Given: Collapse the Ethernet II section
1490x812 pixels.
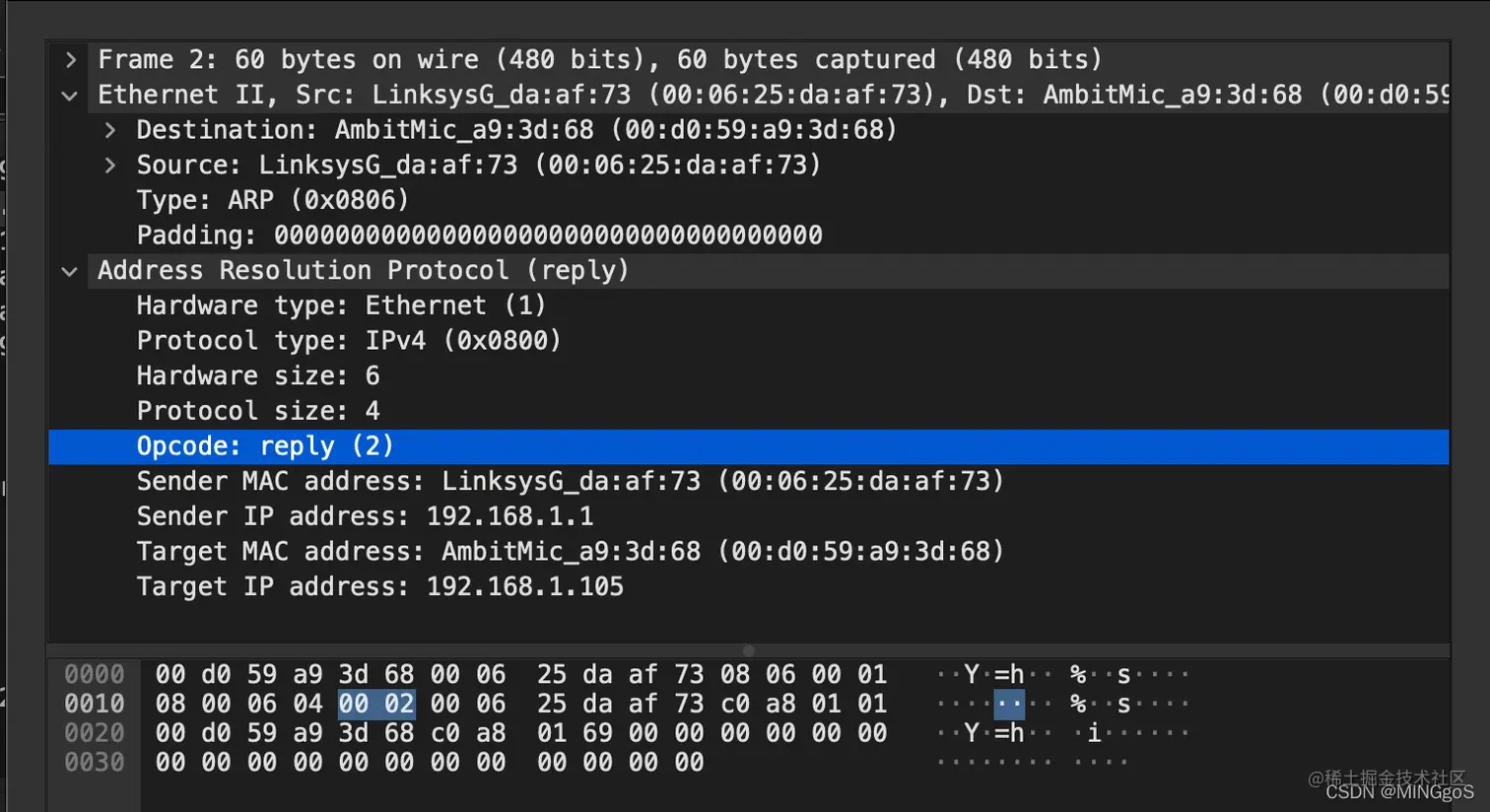Looking at the screenshot, I should [70, 96].
